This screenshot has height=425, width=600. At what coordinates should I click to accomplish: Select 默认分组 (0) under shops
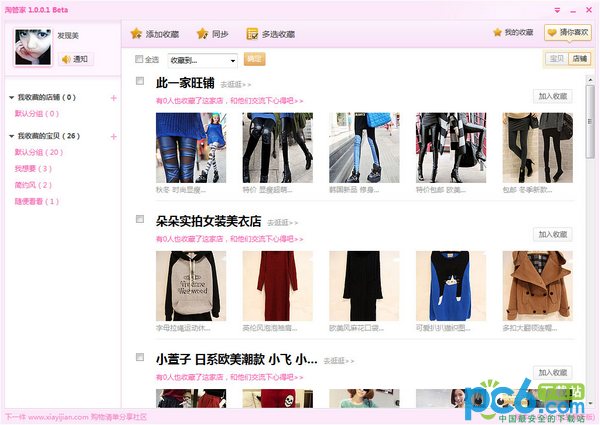tap(37, 114)
